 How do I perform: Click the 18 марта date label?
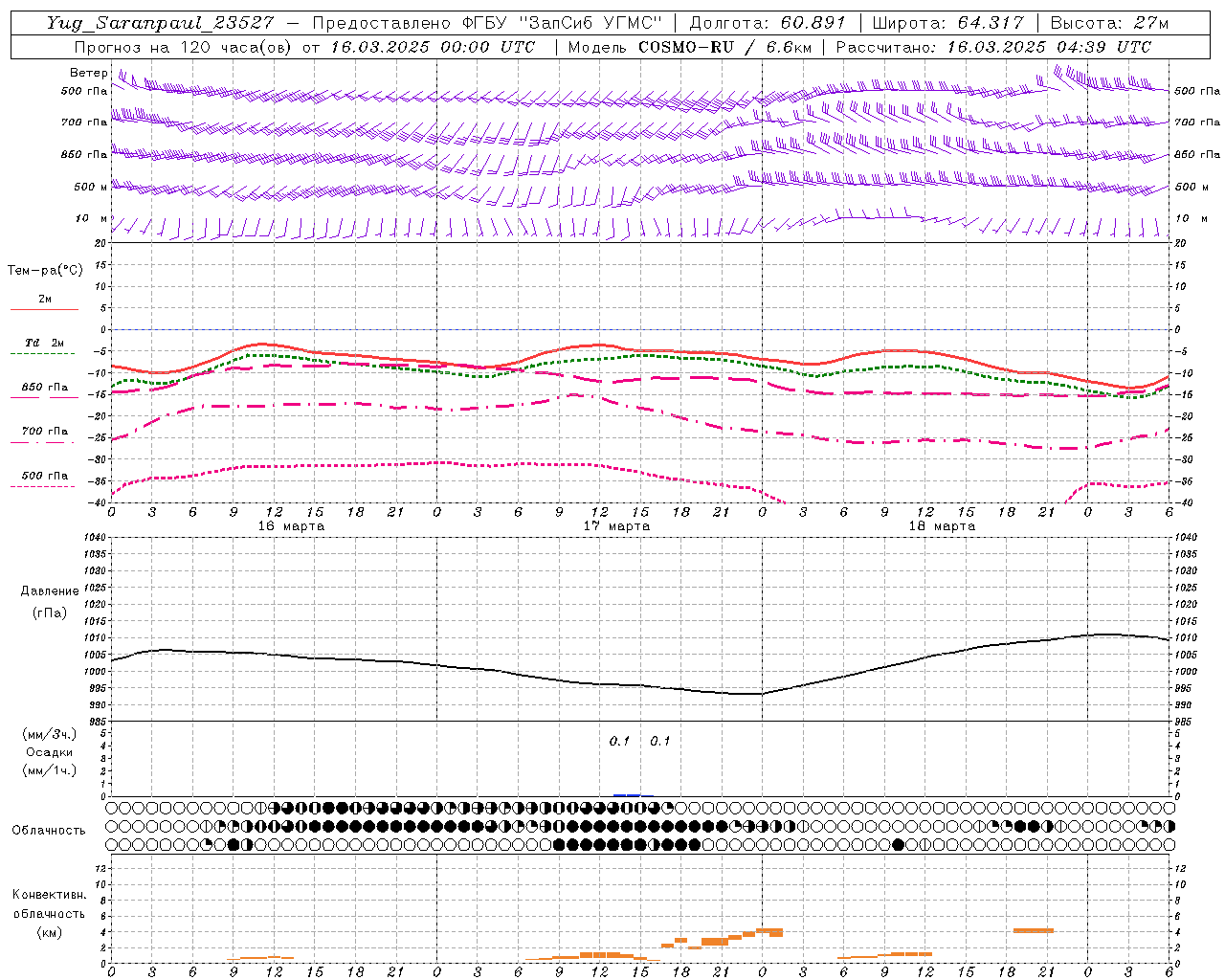(942, 526)
